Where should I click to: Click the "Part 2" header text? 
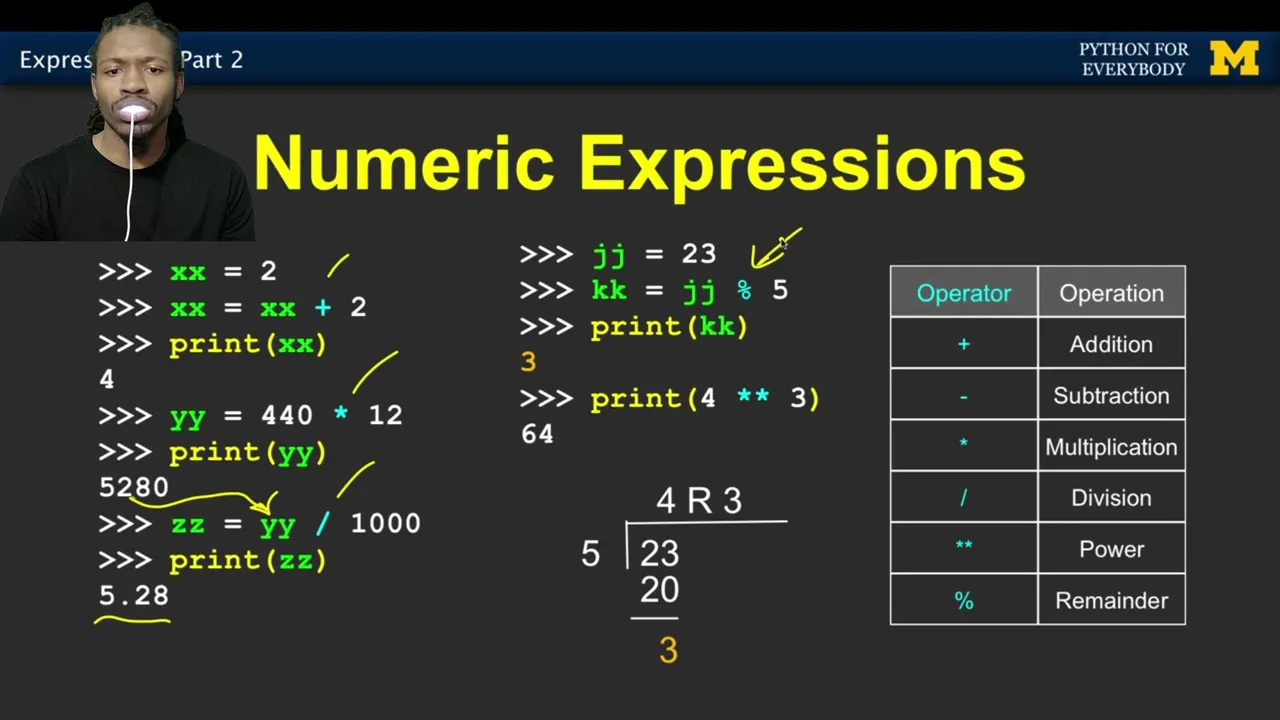pos(212,60)
